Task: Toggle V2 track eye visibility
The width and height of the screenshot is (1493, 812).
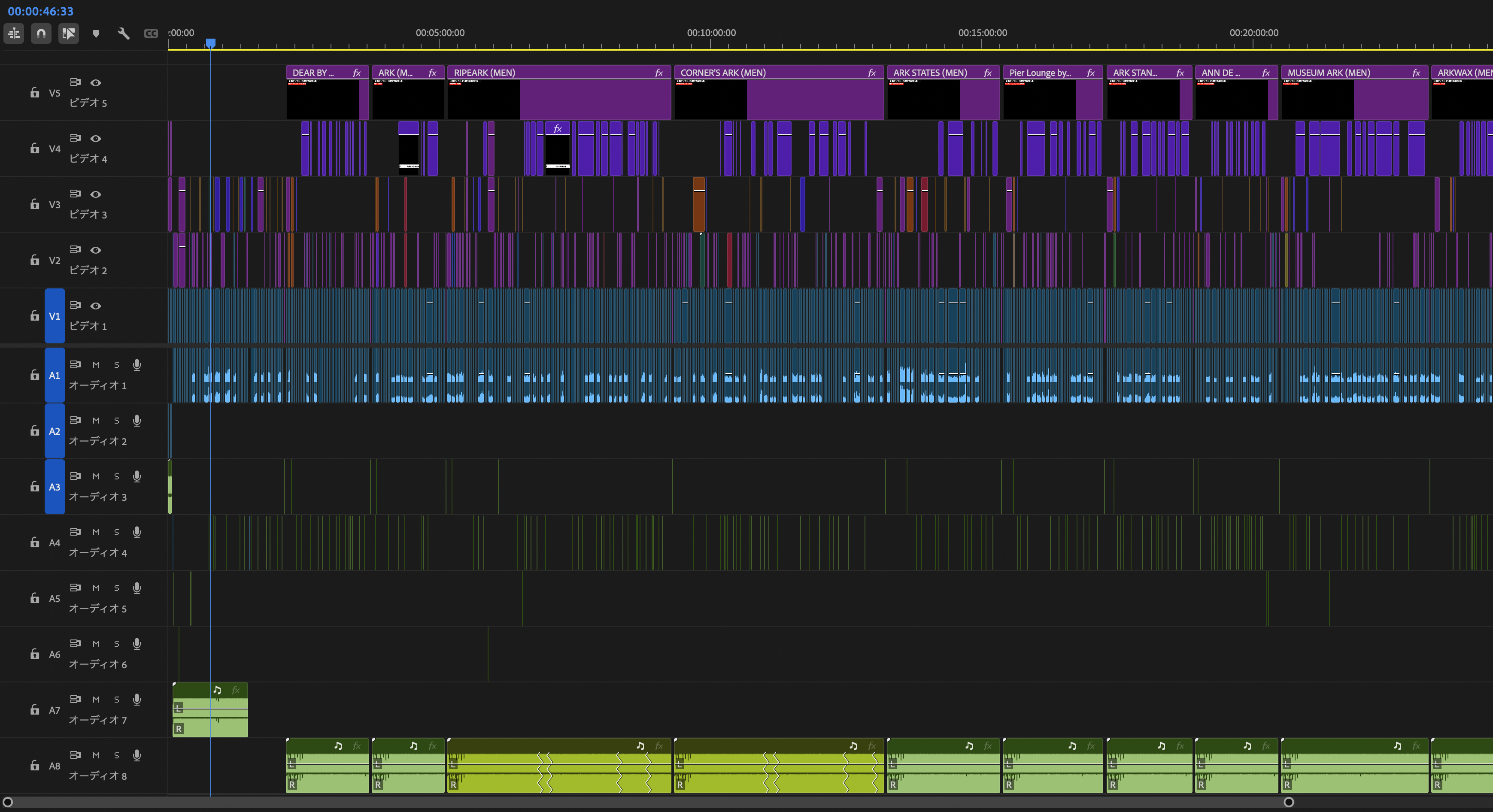Action: [x=96, y=250]
